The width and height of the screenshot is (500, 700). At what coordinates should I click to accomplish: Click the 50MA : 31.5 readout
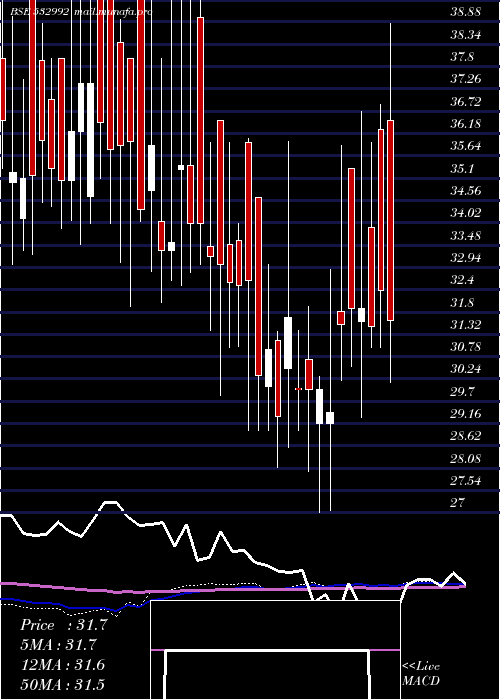63,685
